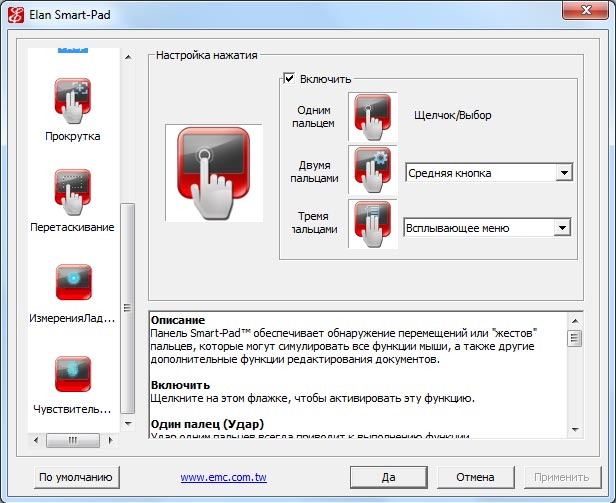The width and height of the screenshot is (616, 503).
Task: Click the description panel scrollbar thumb
Action: pos(575,338)
